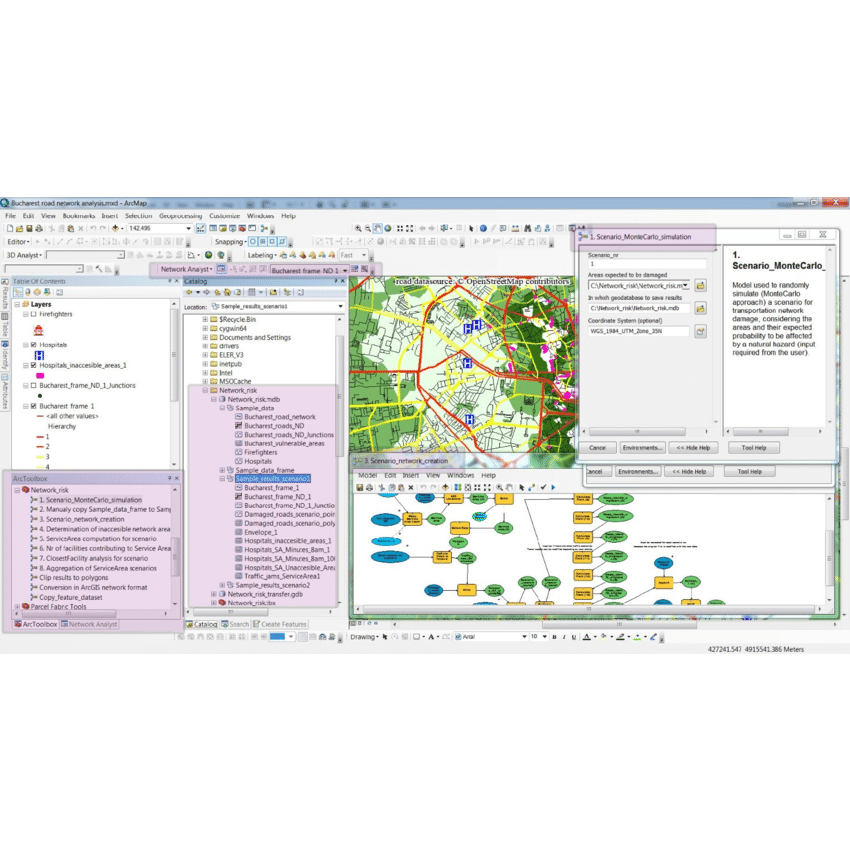This screenshot has height=850, width=850.
Task: Switch to the Network Analyst tab at bottom
Action: point(89,624)
